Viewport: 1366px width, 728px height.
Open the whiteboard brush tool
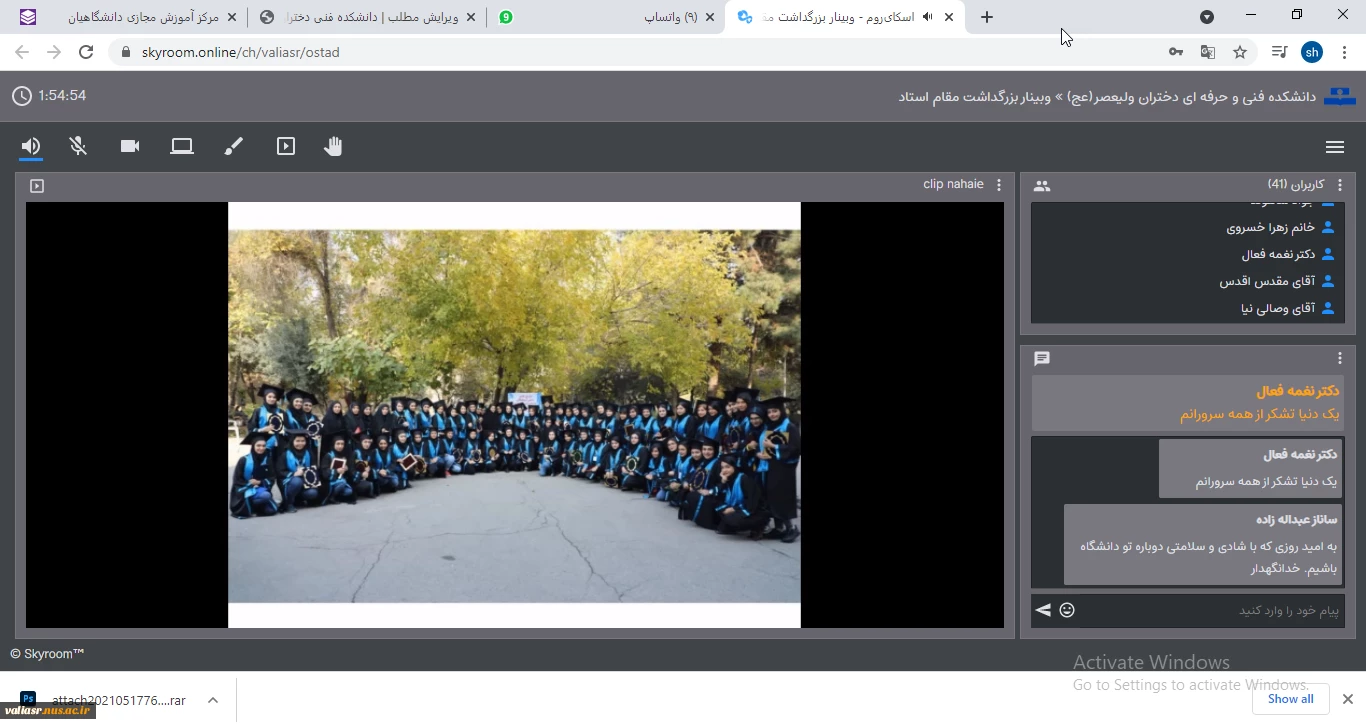pos(233,146)
